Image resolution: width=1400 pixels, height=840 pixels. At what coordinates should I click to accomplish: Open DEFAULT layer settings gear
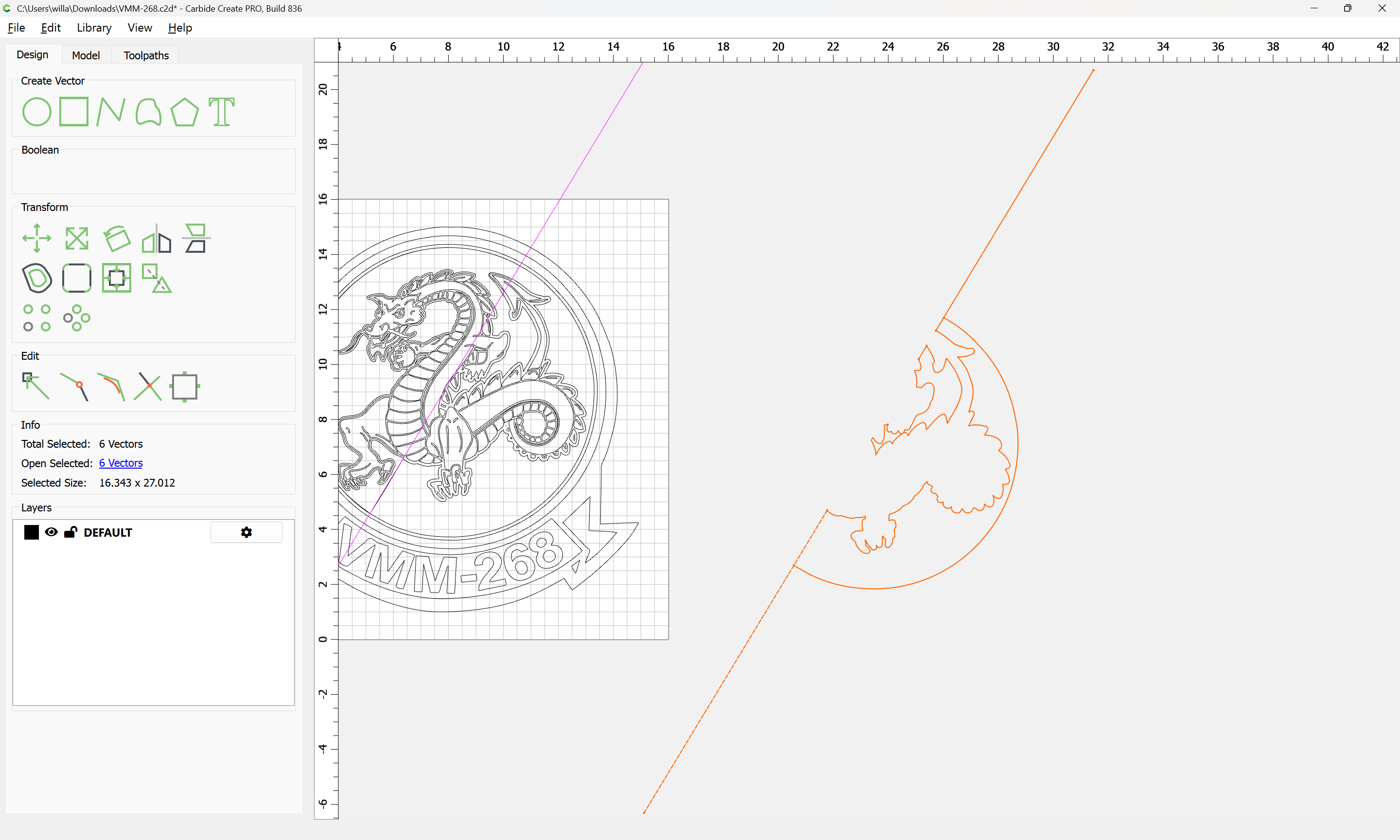(x=246, y=532)
